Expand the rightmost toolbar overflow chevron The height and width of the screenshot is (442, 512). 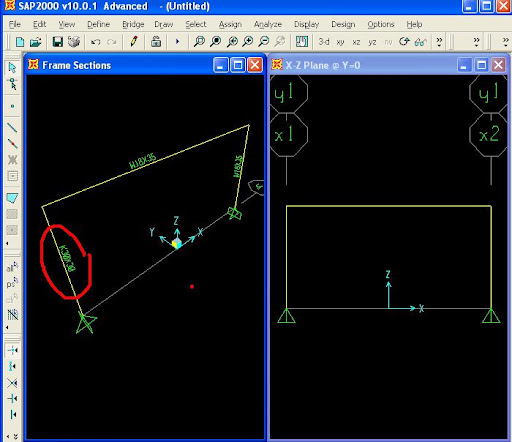click(505, 42)
